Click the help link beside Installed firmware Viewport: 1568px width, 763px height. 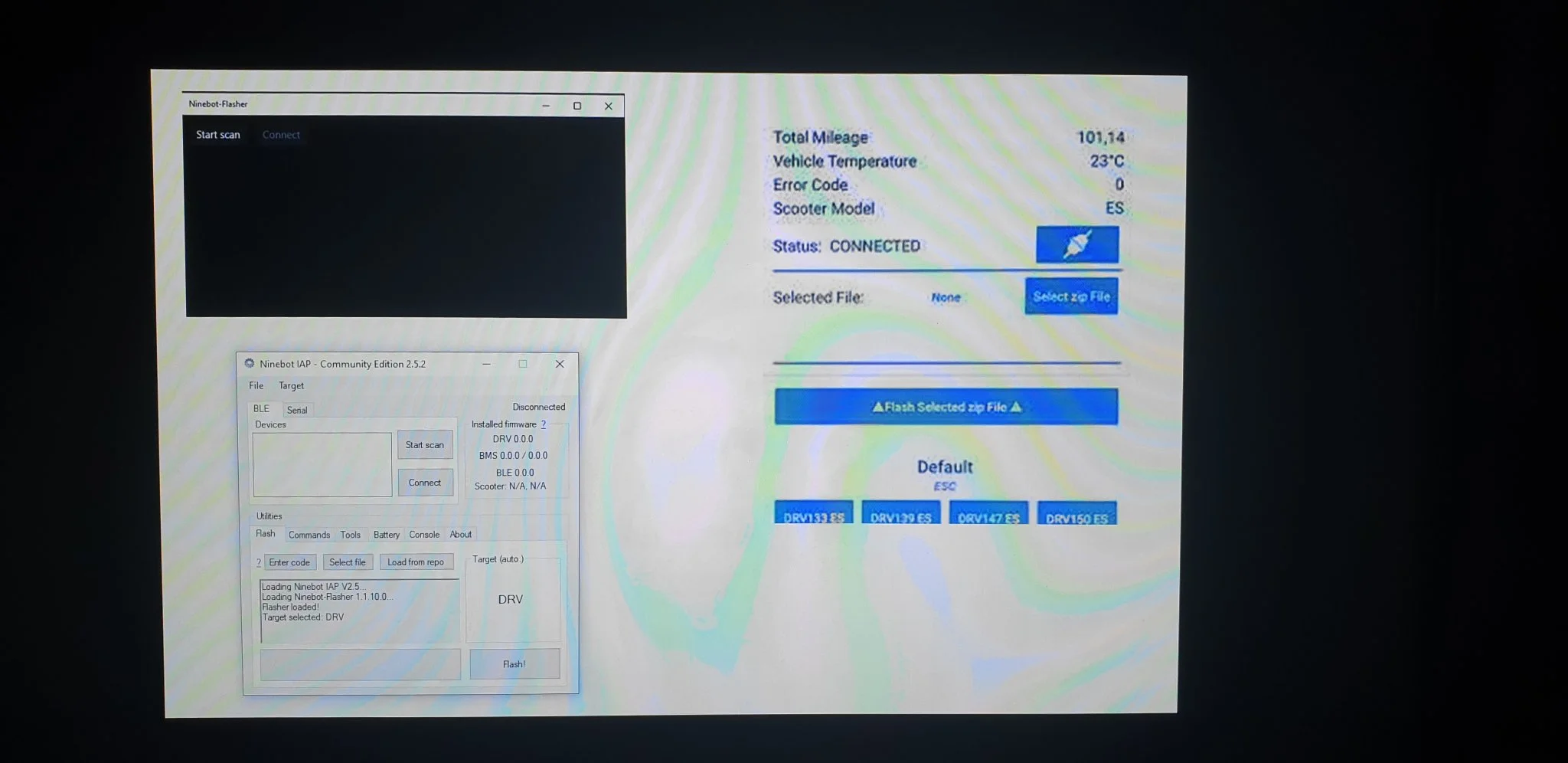tap(544, 424)
